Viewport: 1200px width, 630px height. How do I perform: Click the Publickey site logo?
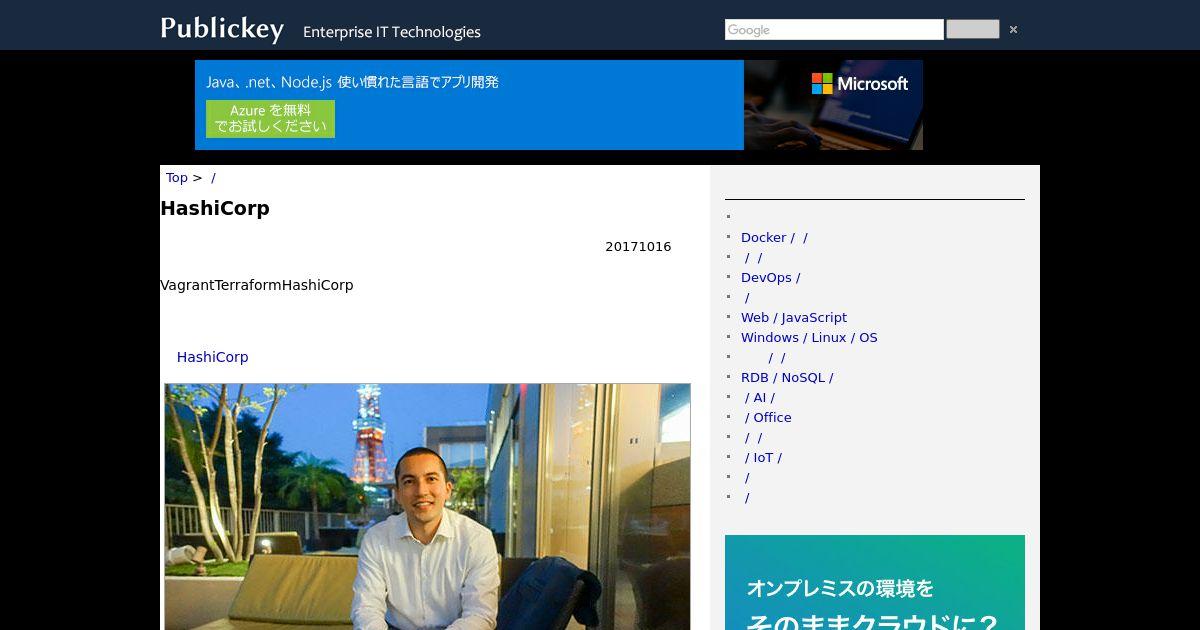point(222,28)
